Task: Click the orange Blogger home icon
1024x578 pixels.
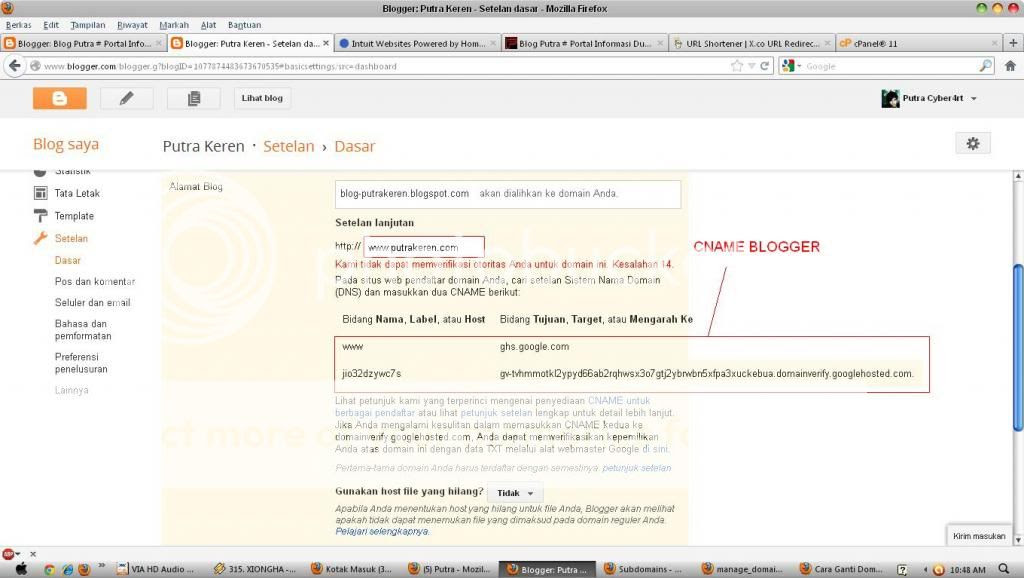Action: (x=59, y=99)
